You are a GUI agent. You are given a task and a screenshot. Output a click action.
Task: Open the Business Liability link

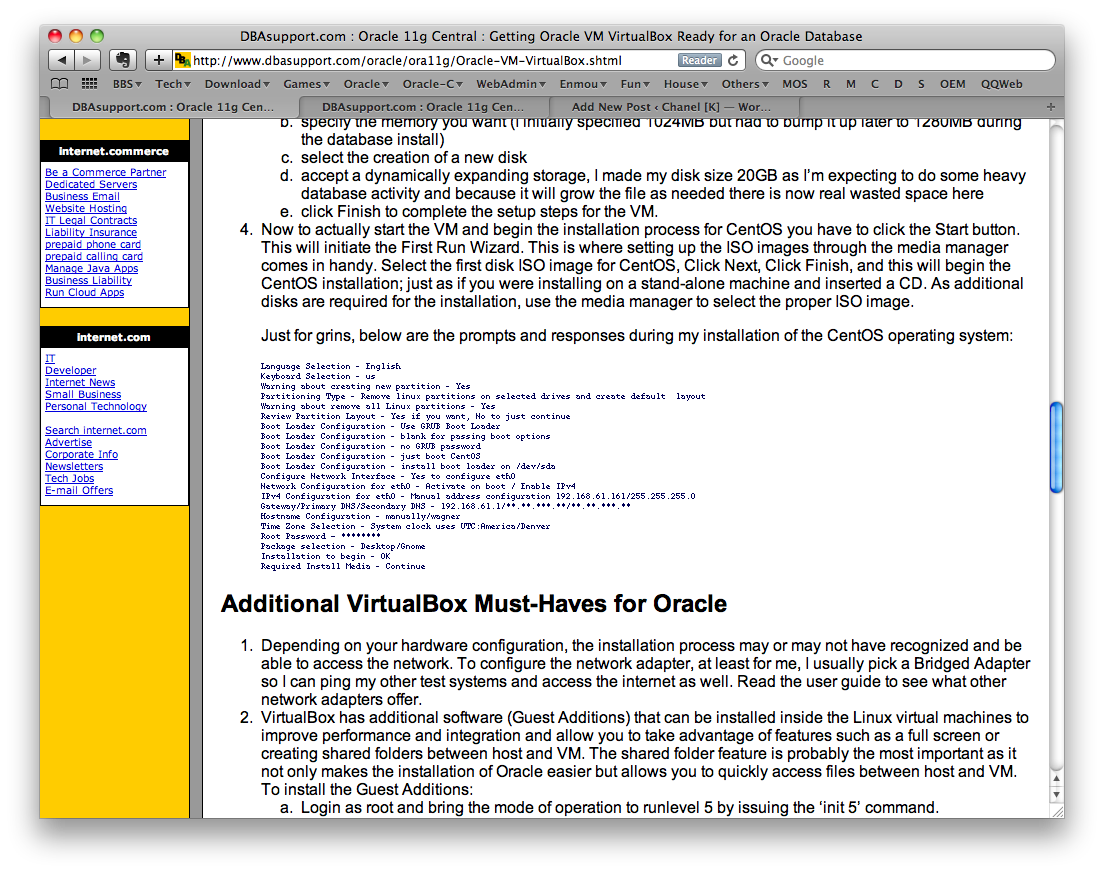pyautogui.click(x=88, y=280)
